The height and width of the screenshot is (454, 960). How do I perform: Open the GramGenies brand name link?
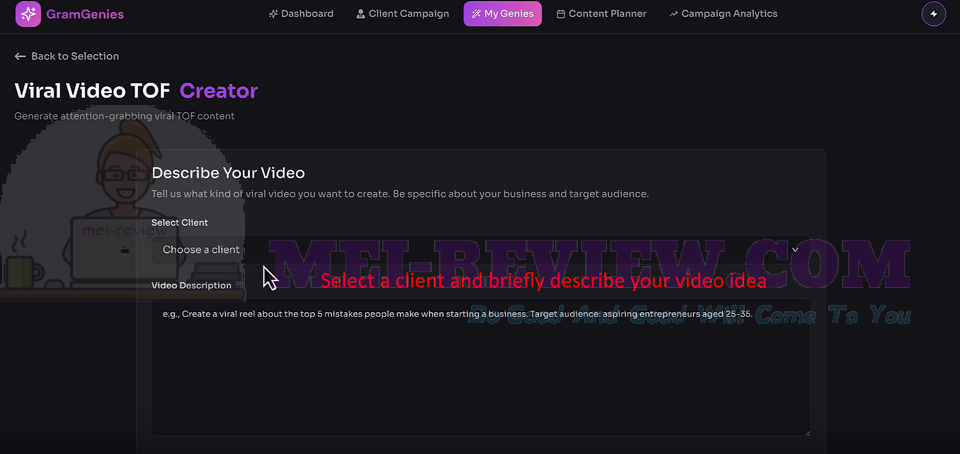pyautogui.click(x=84, y=14)
